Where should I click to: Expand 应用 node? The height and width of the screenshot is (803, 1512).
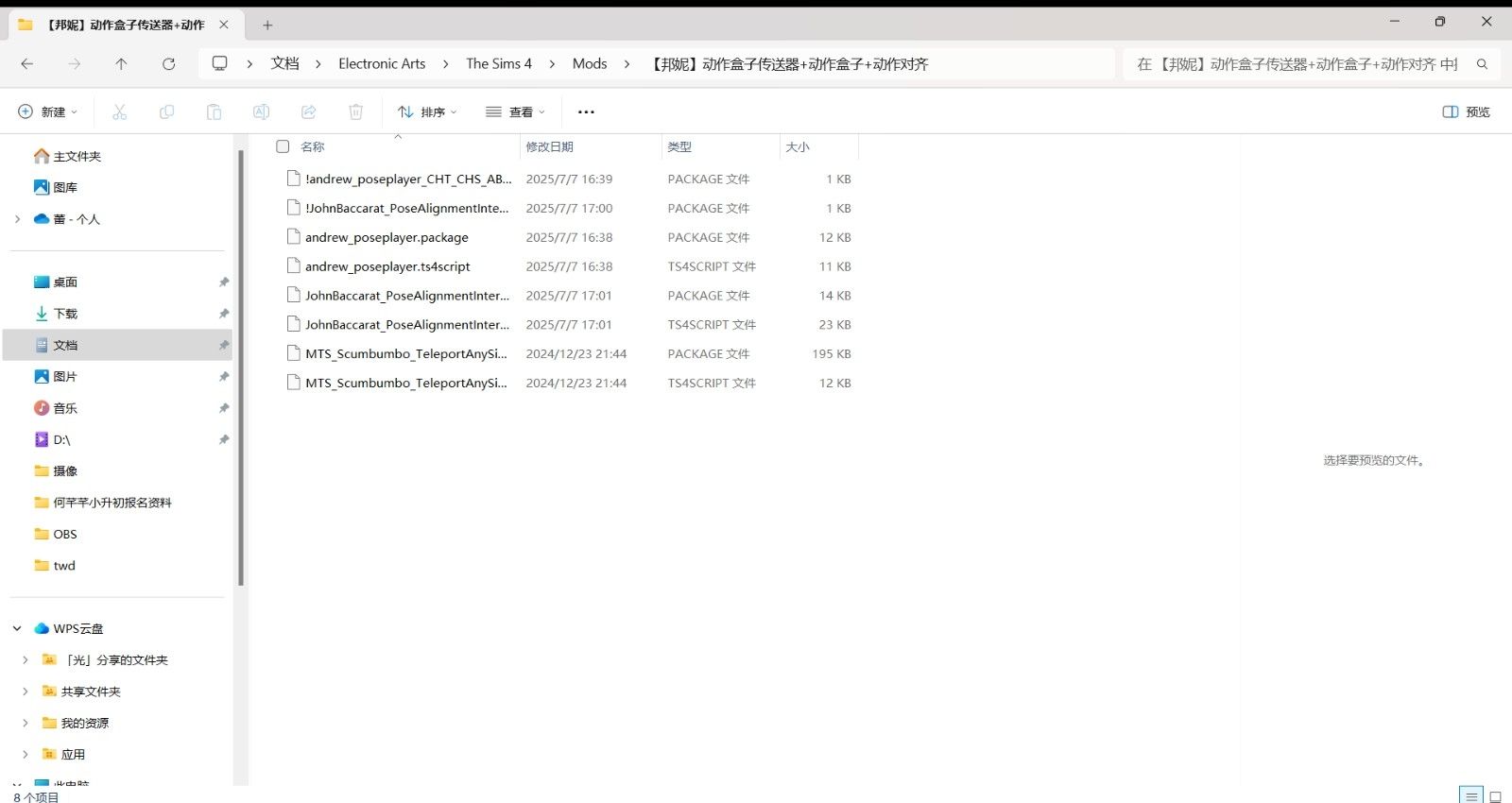pos(26,754)
